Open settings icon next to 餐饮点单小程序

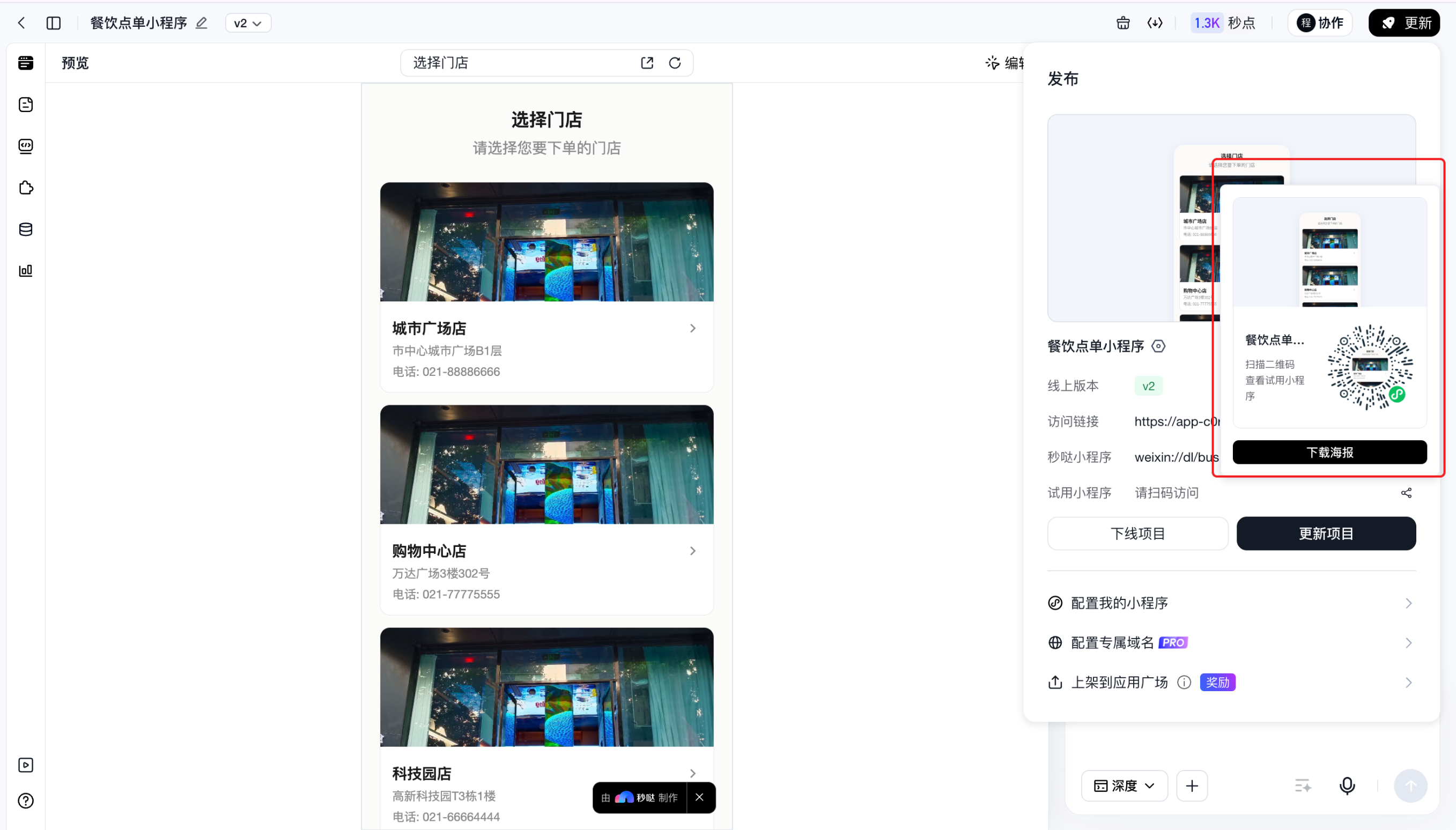[x=1158, y=346]
